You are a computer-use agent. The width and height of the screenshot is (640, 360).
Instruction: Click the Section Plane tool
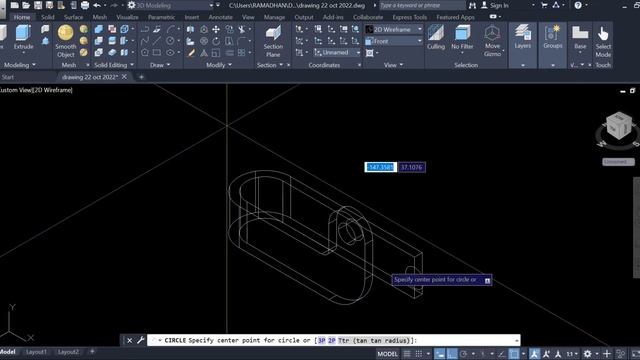coord(273,41)
